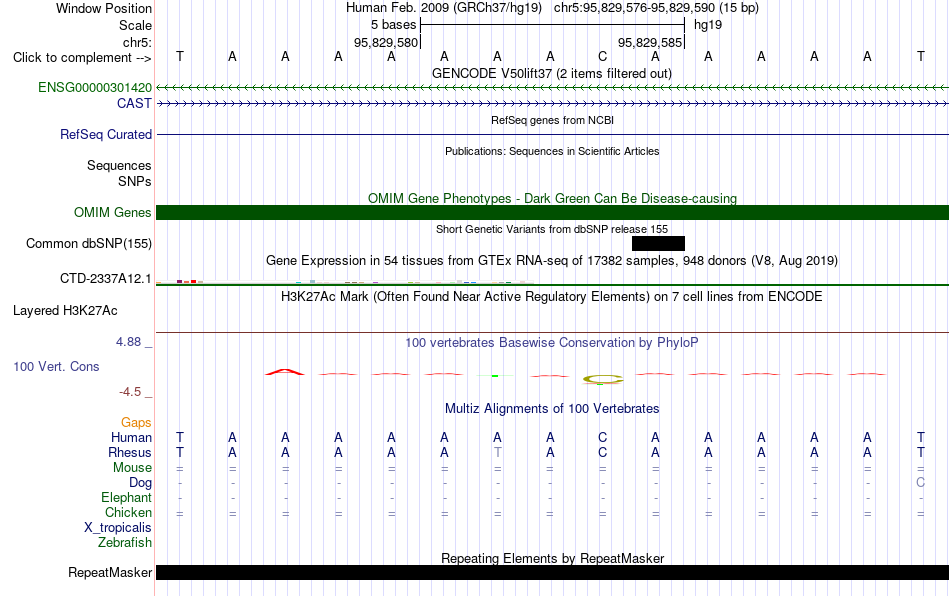Image resolution: width=950 pixels, height=596 pixels.
Task: Click the hg19 label beside the scale bar
Action: (x=708, y=25)
